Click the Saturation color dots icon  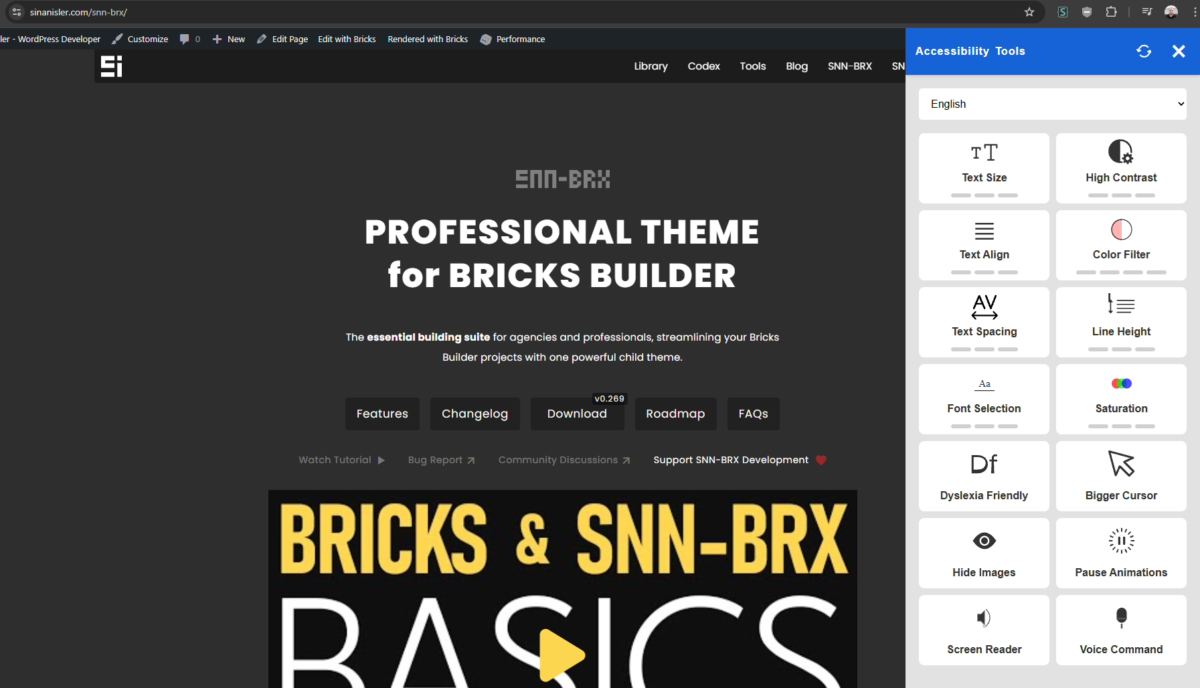point(1121,383)
